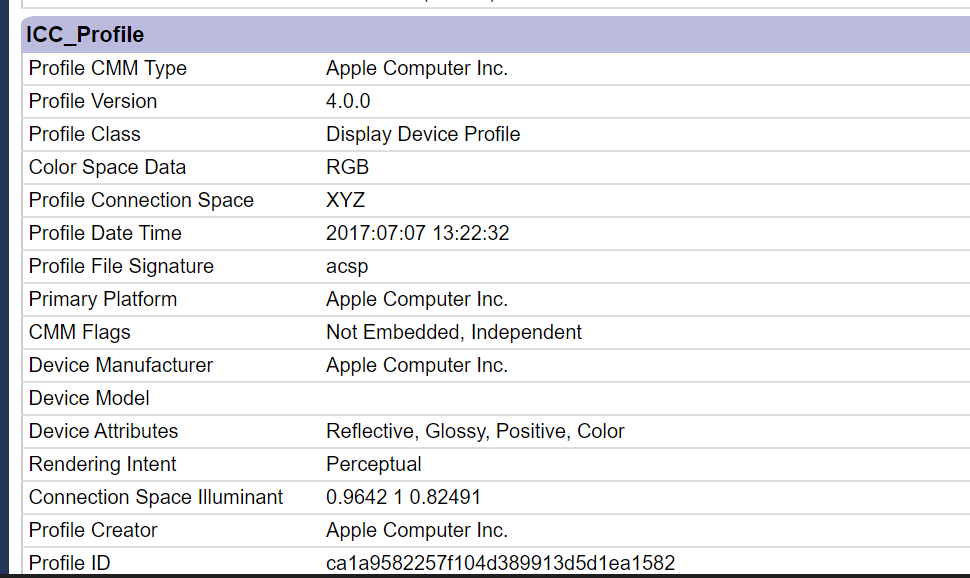Click the Primary Platform label
Screen dimensions: 970x578
[x=103, y=300]
